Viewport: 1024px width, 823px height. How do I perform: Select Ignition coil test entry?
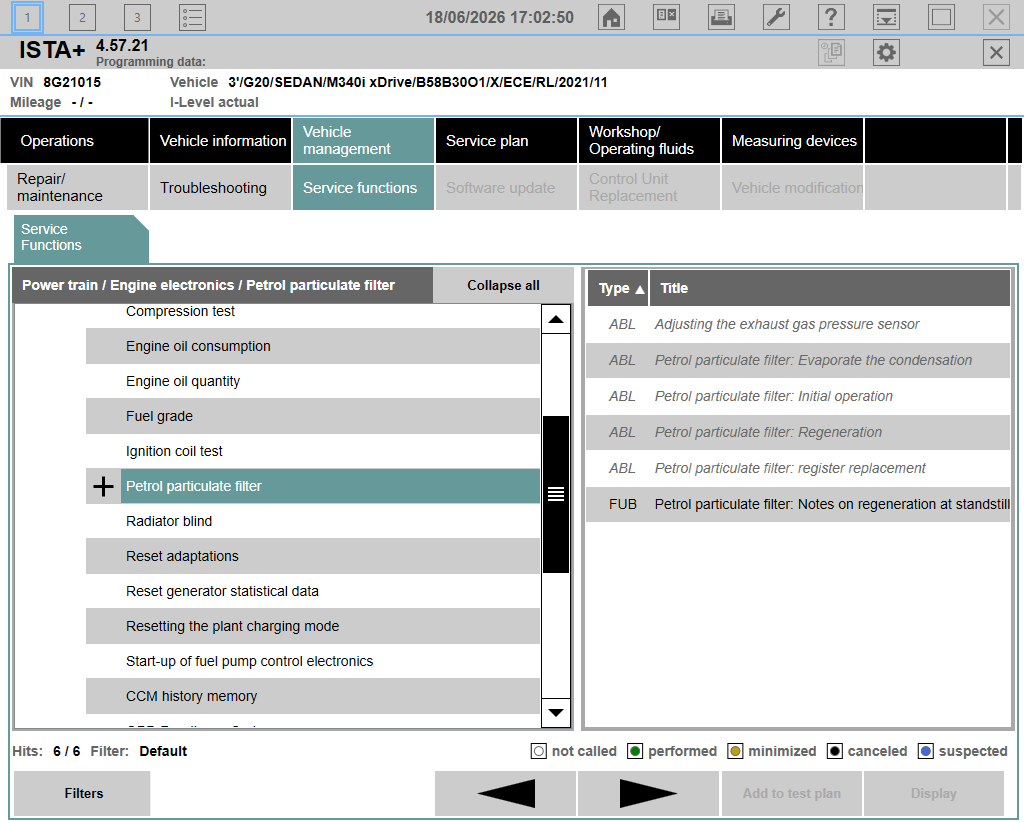(x=313, y=451)
